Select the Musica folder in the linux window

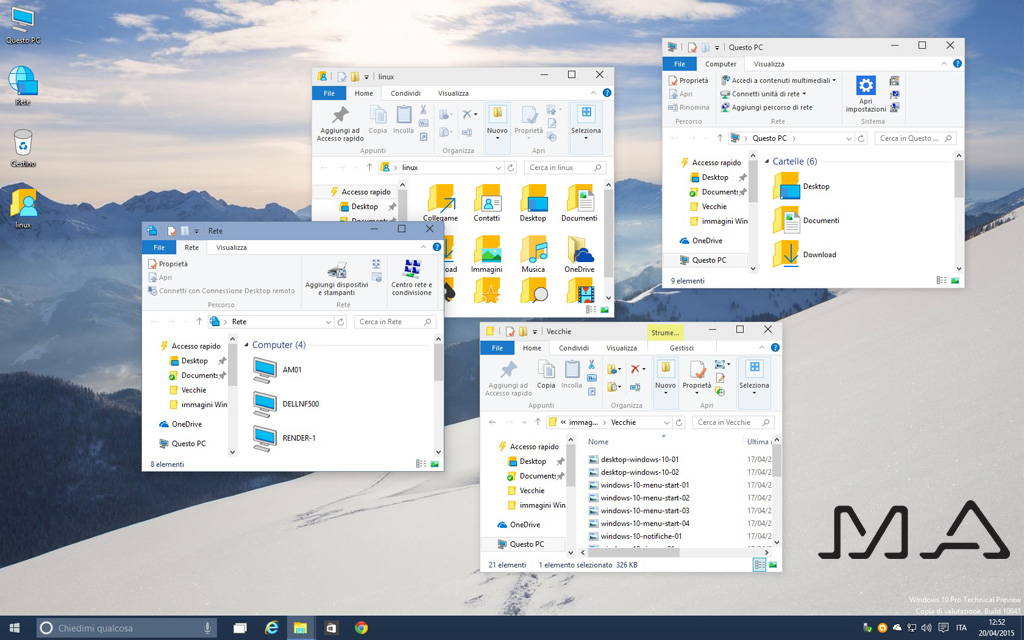pos(533,254)
